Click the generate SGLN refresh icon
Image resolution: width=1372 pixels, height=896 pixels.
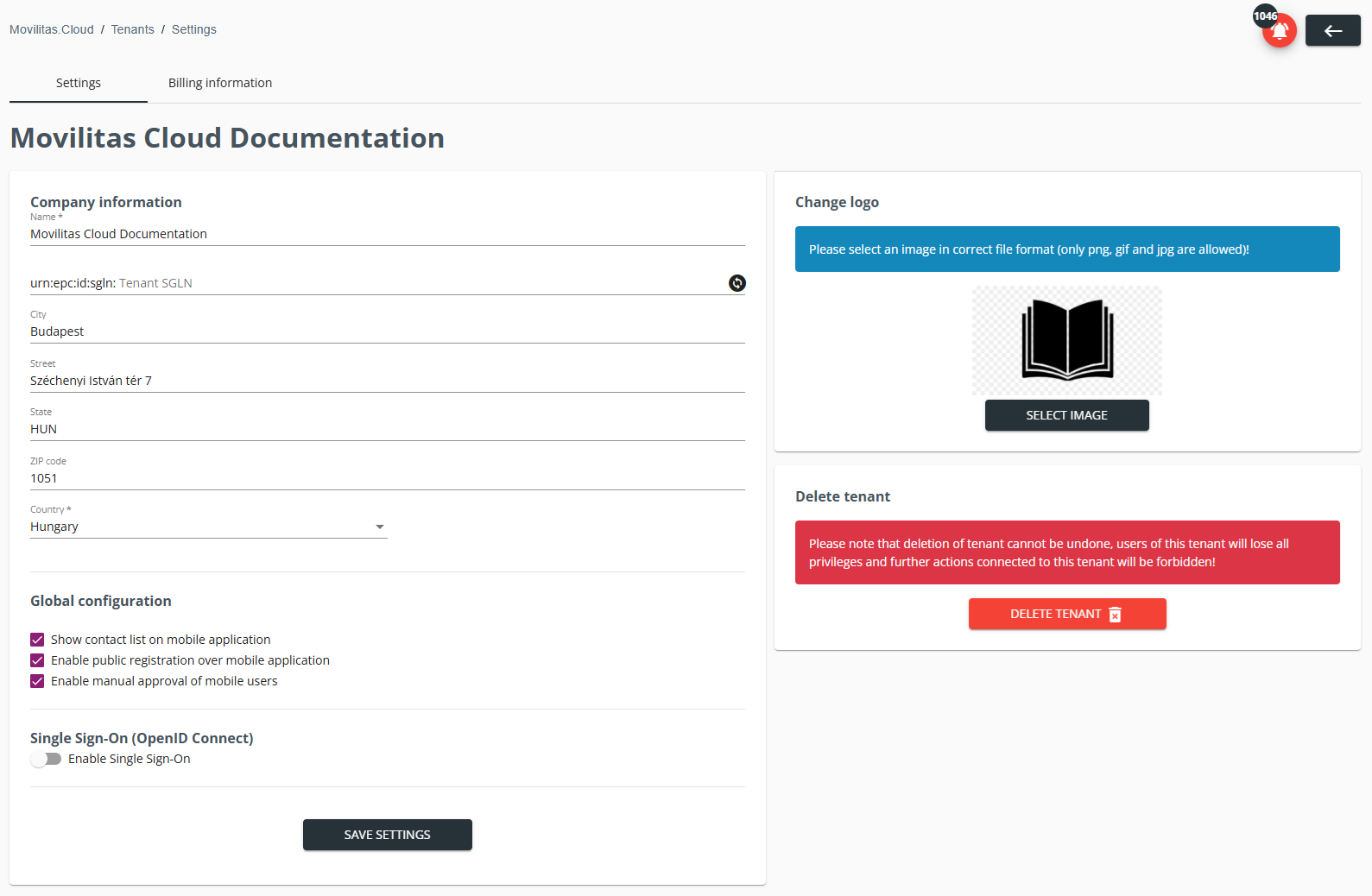[737, 283]
